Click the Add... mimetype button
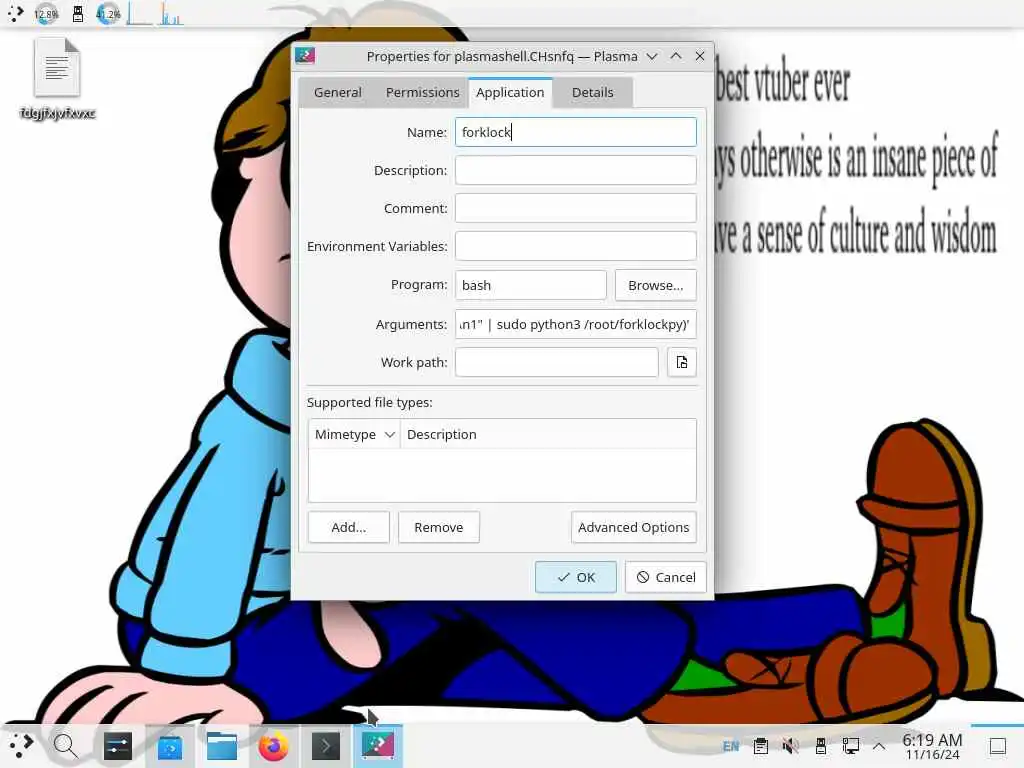Viewport: 1024px width, 768px height. point(349,527)
